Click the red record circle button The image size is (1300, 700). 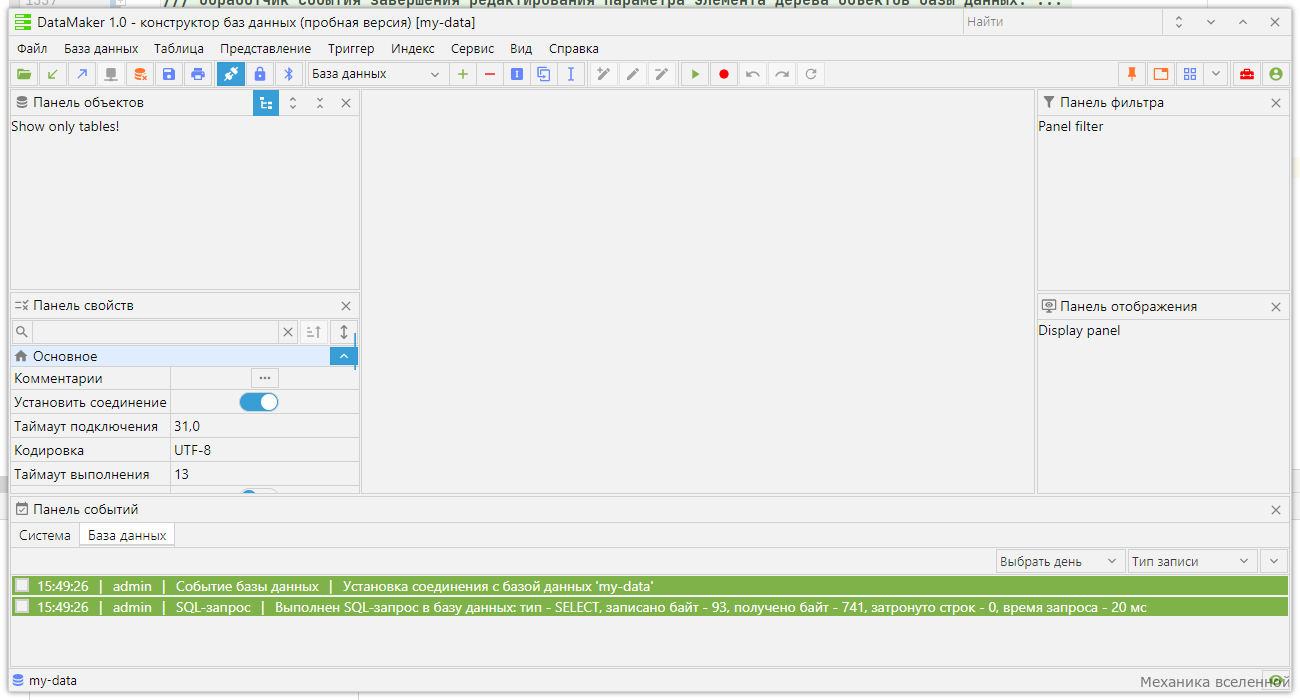coord(724,74)
